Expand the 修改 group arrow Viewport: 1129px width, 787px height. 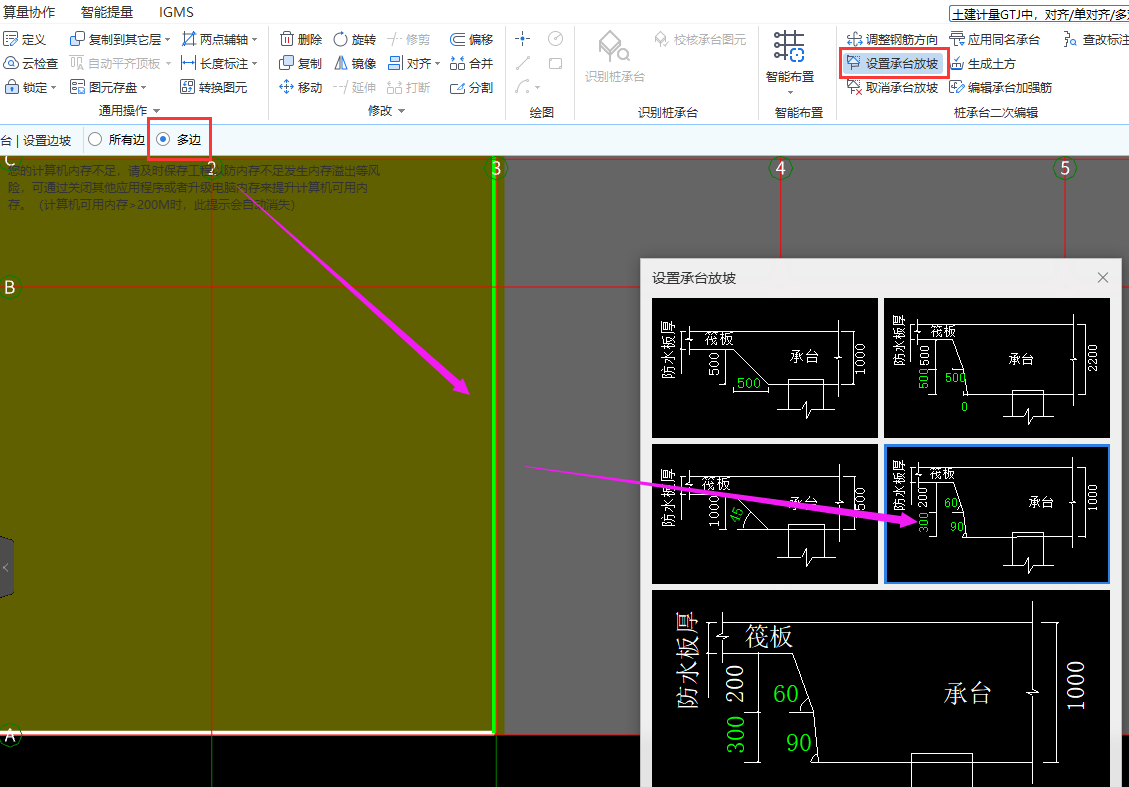401,111
